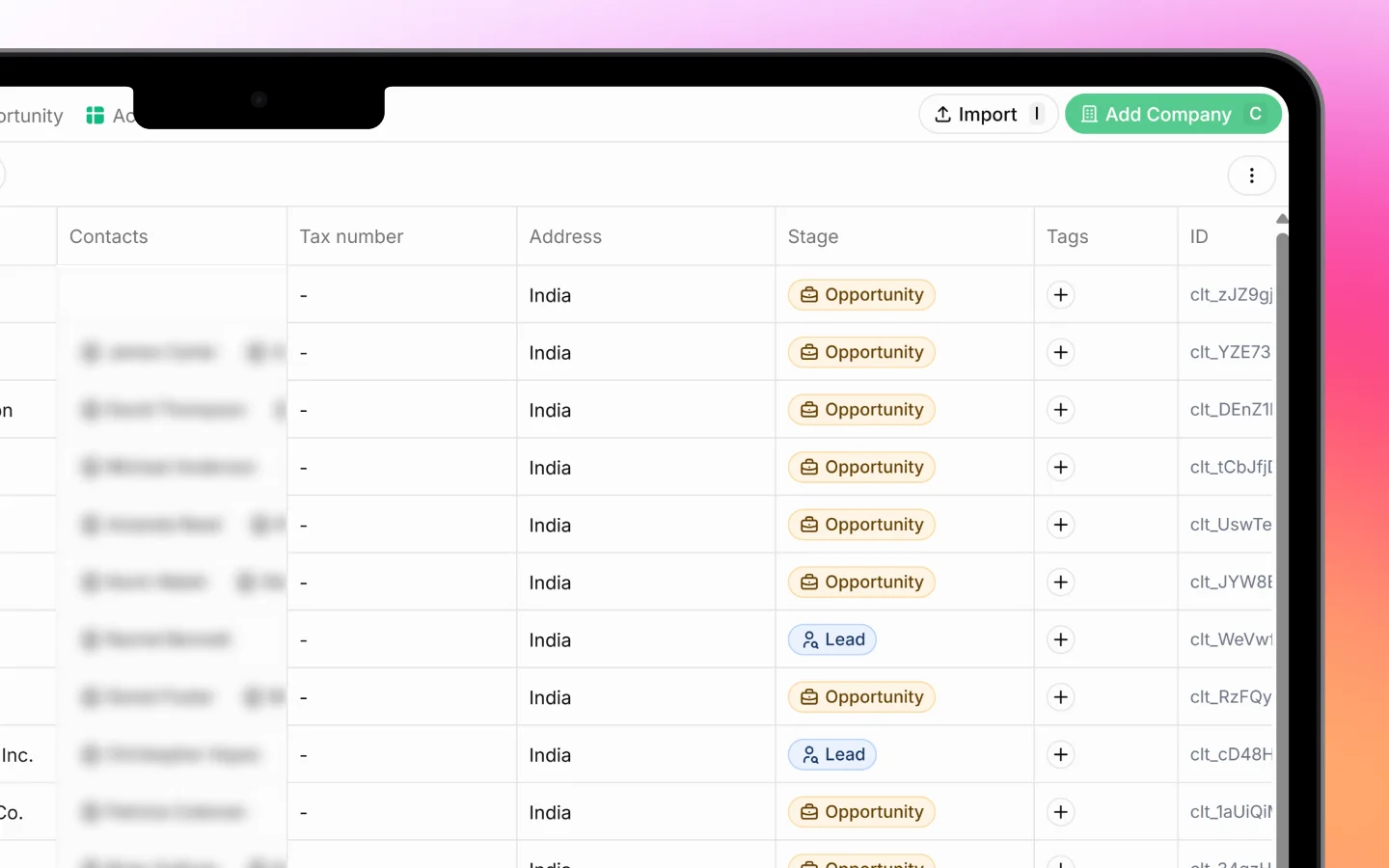Image resolution: width=1389 pixels, height=868 pixels.
Task: Click the India address in row clt_WeVw
Action: (550, 640)
